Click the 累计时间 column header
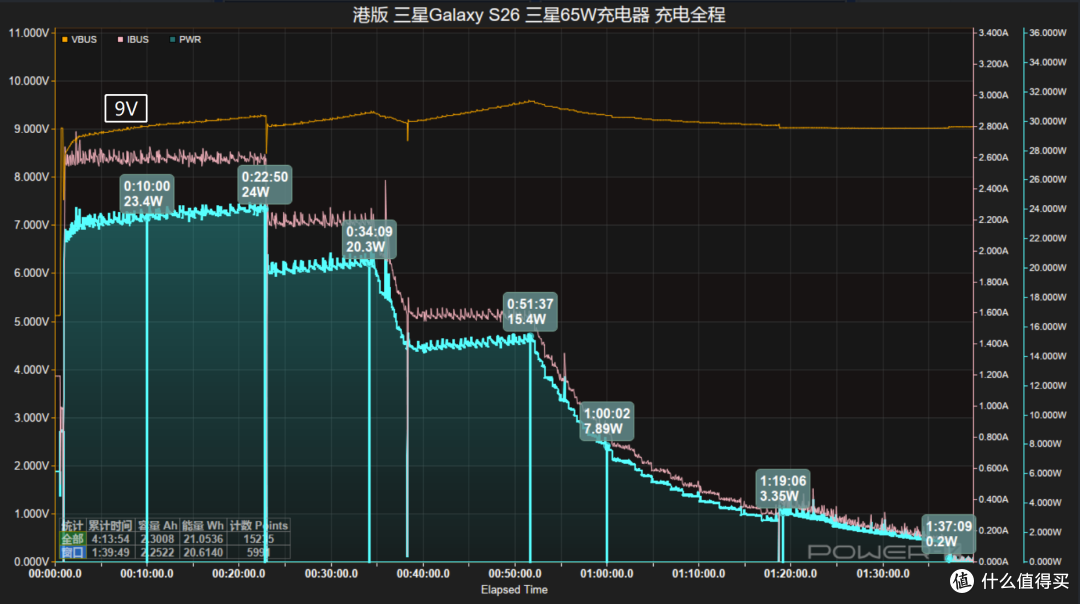 click(x=110, y=525)
